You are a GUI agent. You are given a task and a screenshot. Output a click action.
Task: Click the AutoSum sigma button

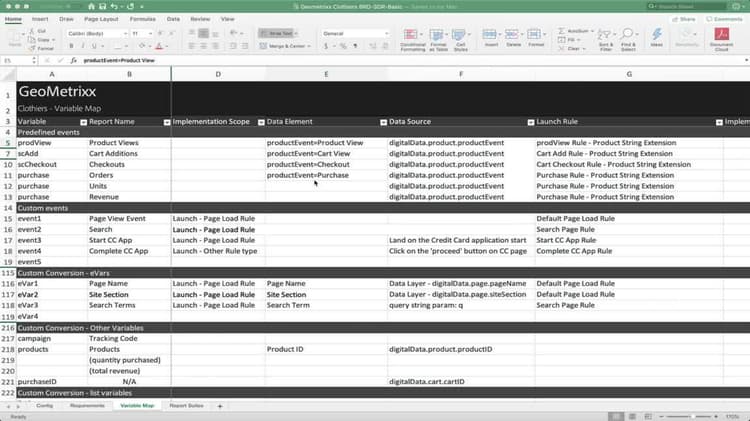(x=574, y=31)
